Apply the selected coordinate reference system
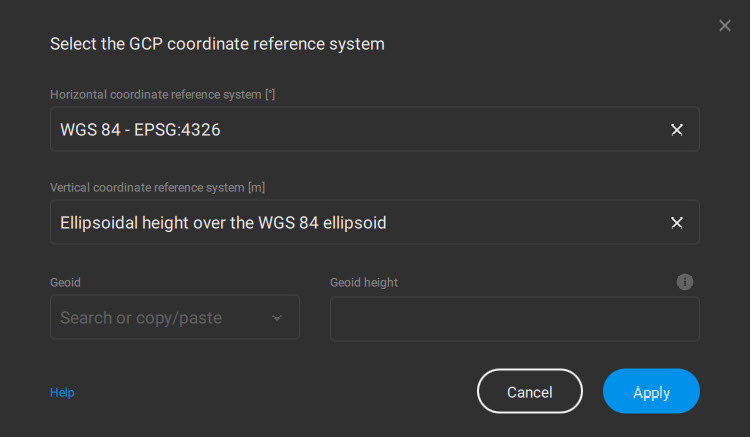 tap(651, 392)
